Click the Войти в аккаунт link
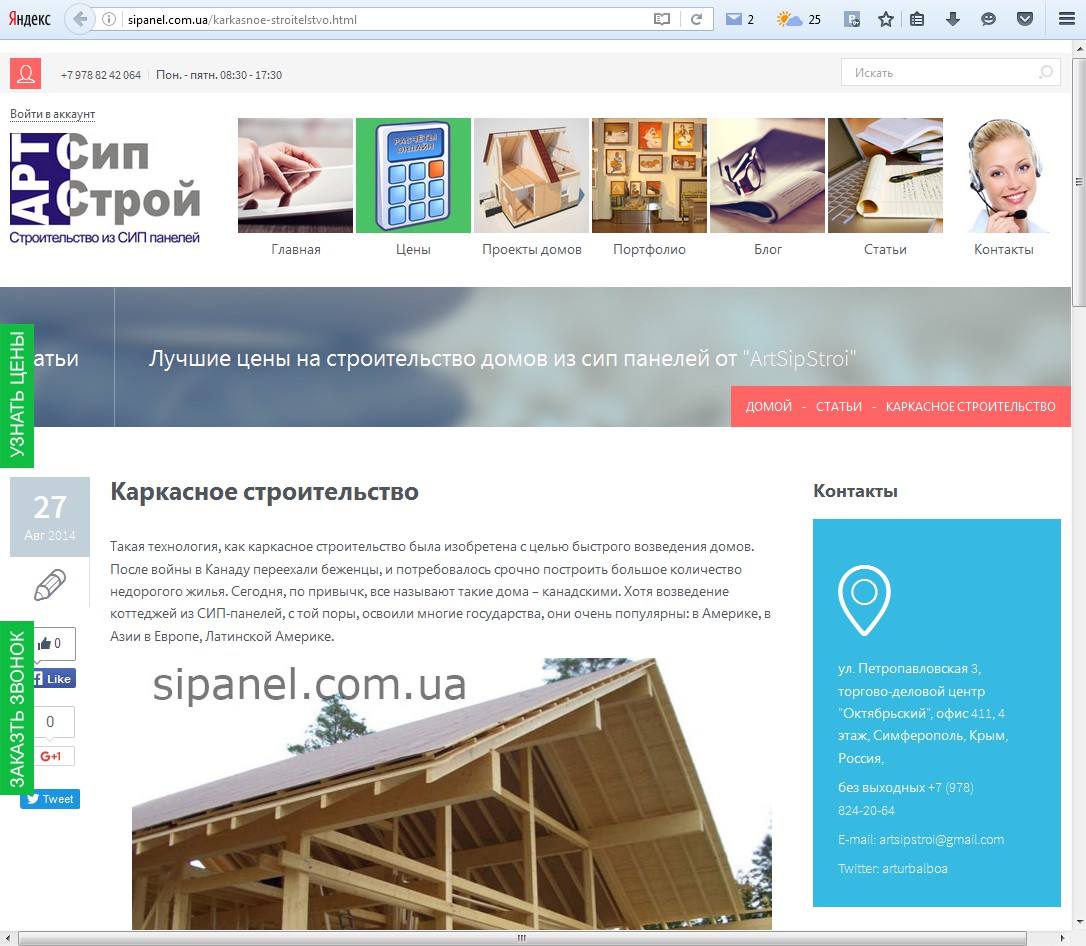The image size is (1086, 946). [x=53, y=114]
